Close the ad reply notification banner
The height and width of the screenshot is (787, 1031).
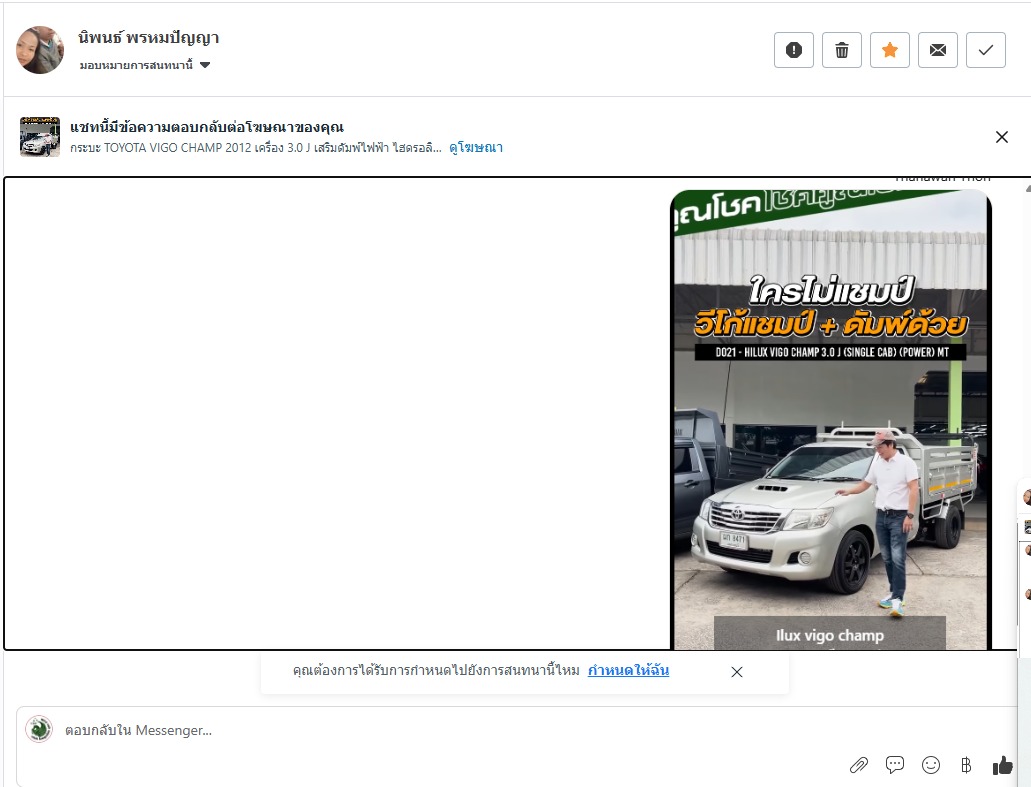click(x=1001, y=137)
